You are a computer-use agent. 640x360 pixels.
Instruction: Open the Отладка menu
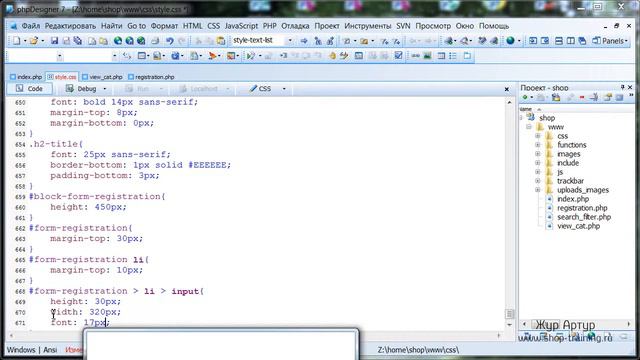point(295,26)
